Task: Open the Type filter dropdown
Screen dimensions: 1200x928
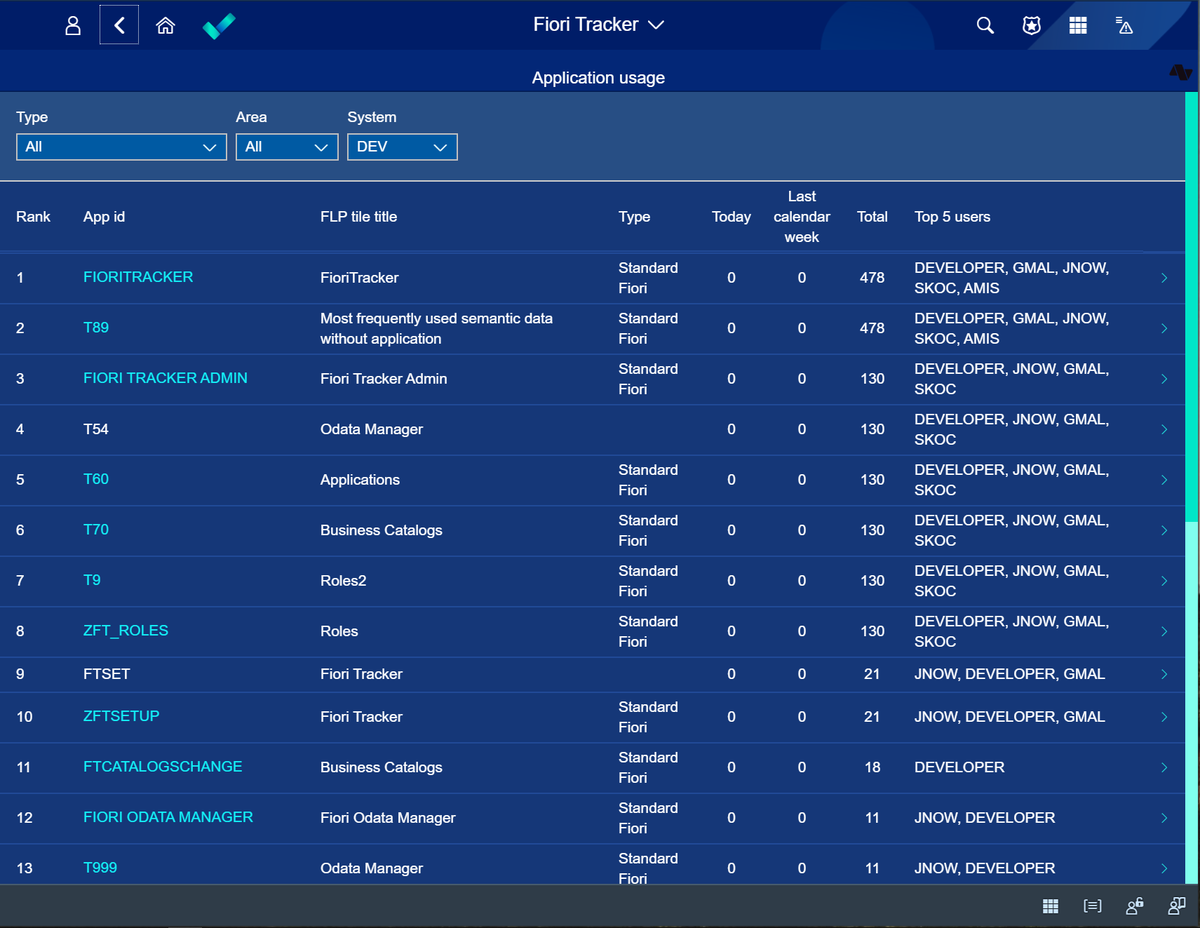Action: click(121, 147)
